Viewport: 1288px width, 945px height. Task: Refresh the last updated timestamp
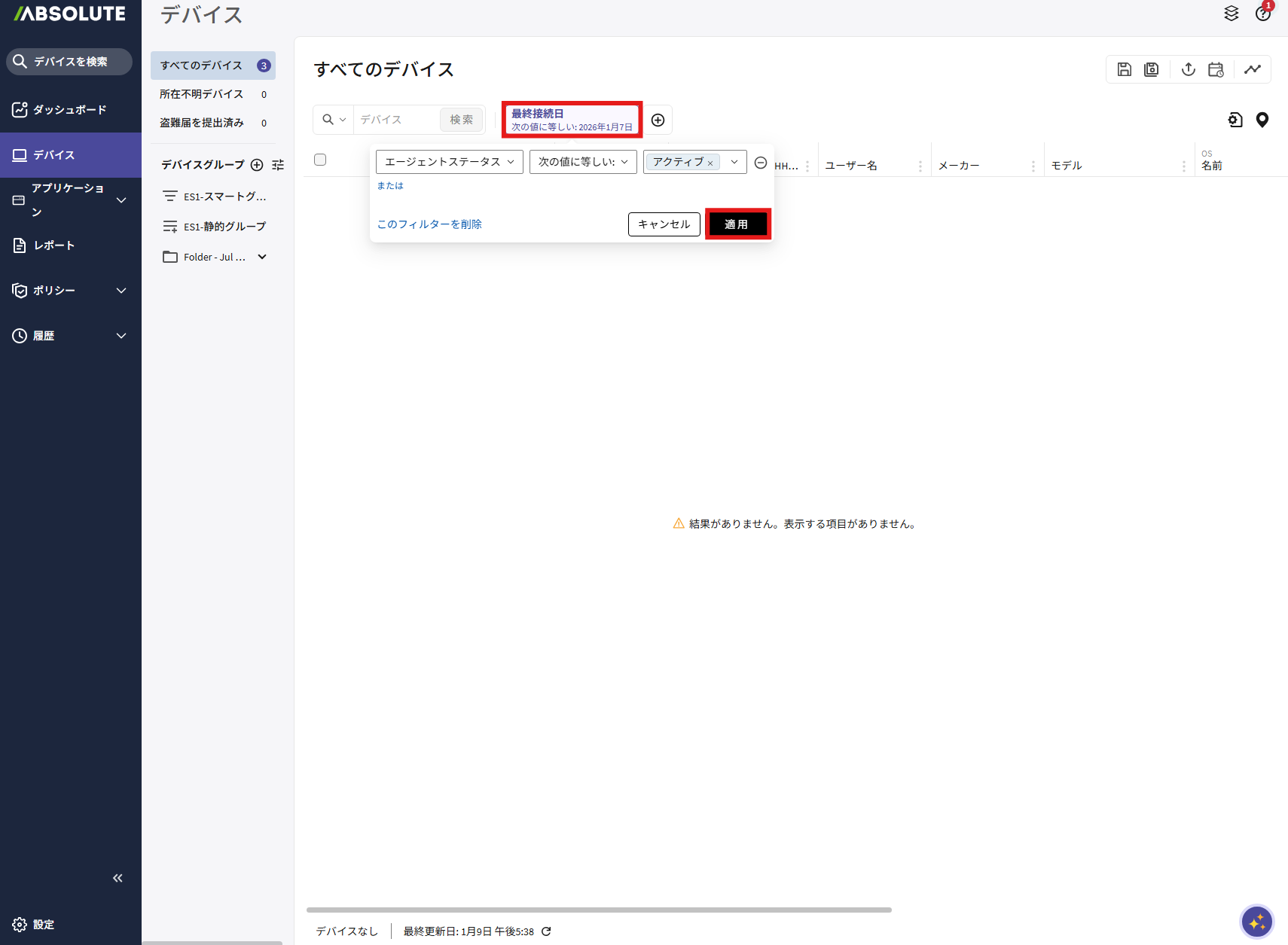click(546, 931)
